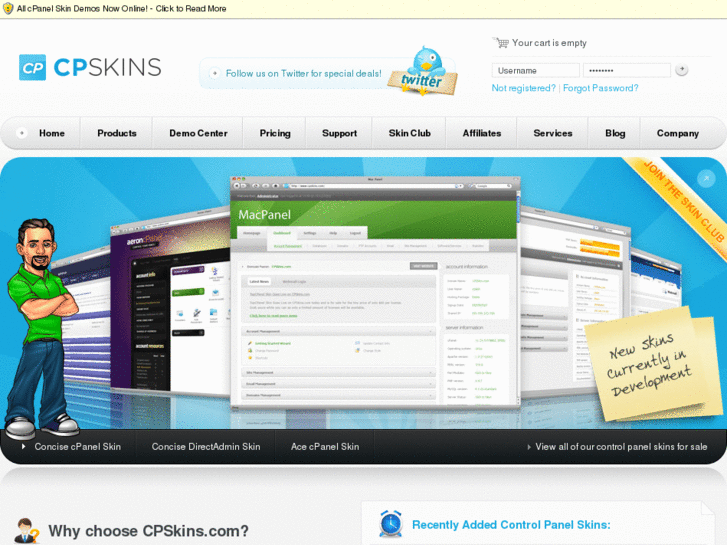Click the Twitter bird badge
Image resolution: width=727 pixels, height=545 pixels.
[423, 71]
